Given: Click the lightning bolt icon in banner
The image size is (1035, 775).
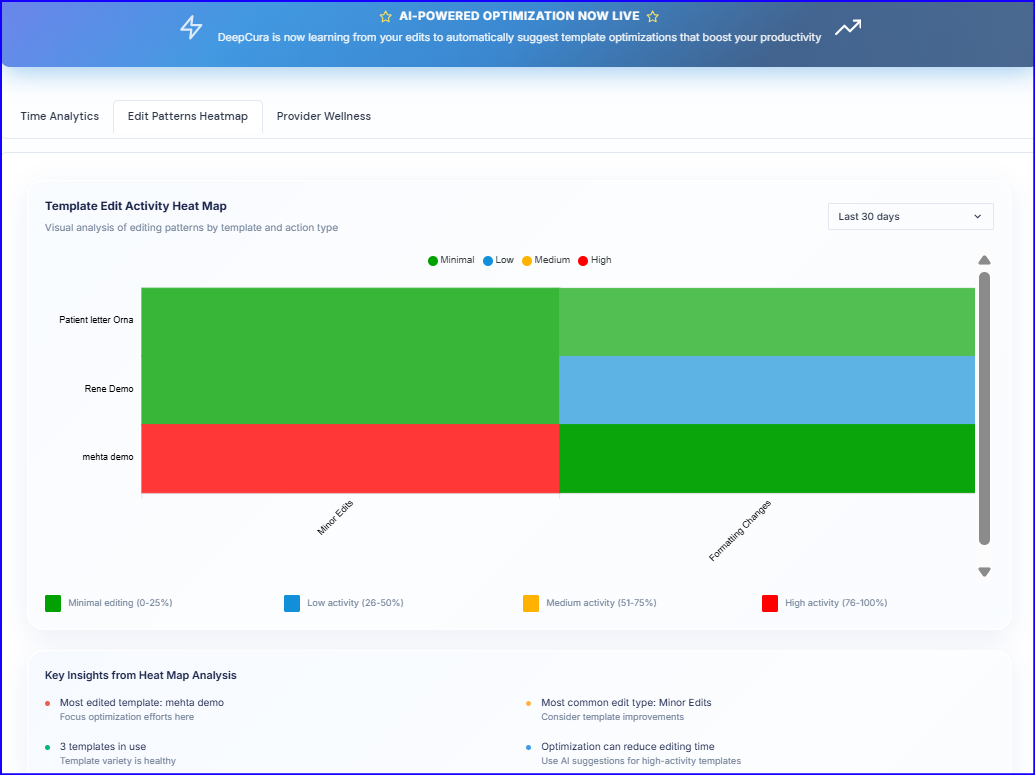Looking at the screenshot, I should tap(191, 27).
